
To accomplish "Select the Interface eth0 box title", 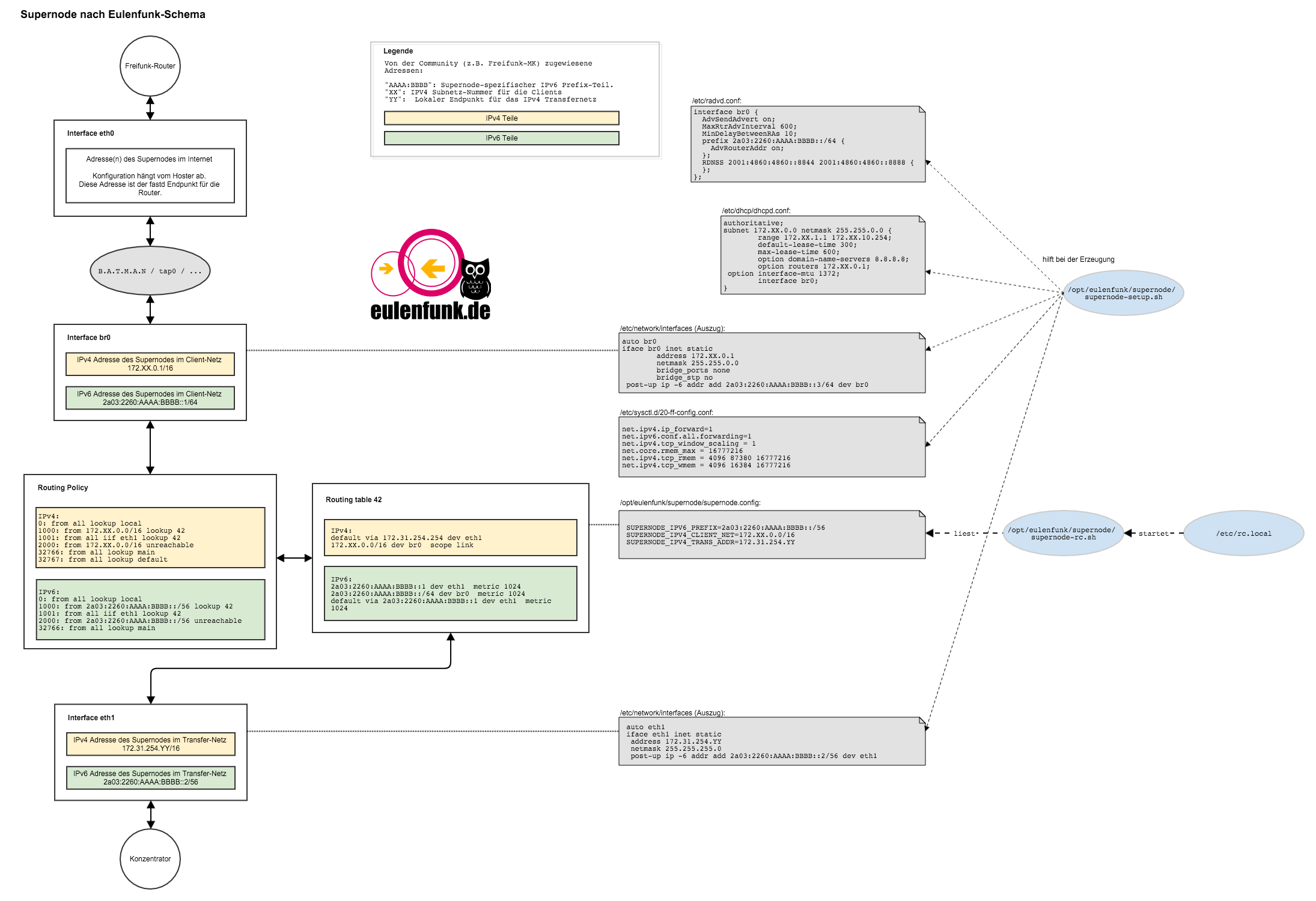I will pyautogui.click(x=91, y=133).
